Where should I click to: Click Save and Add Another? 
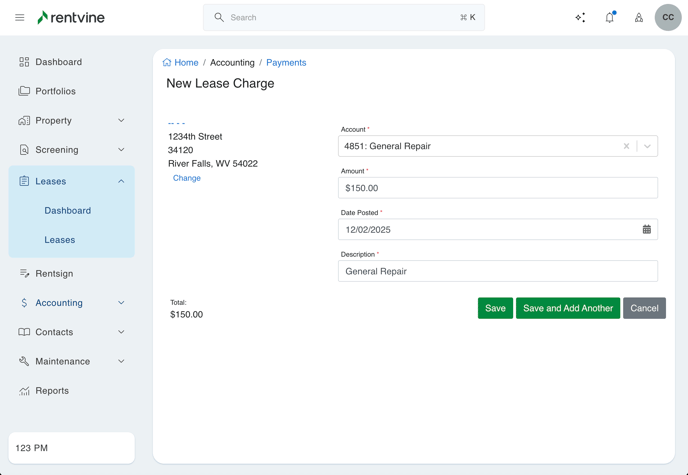pos(568,308)
